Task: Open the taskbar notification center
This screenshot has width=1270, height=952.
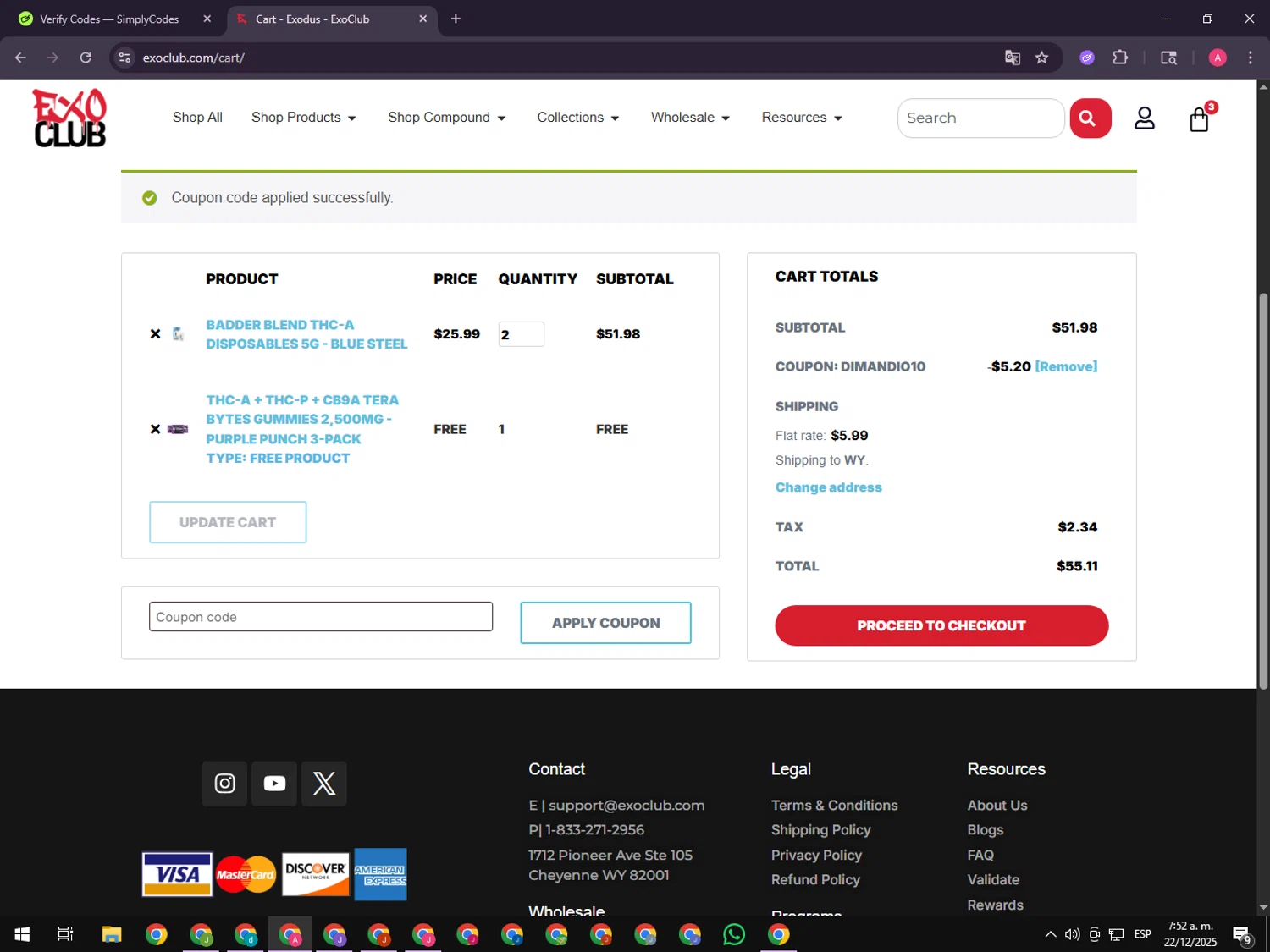Action: (1242, 934)
